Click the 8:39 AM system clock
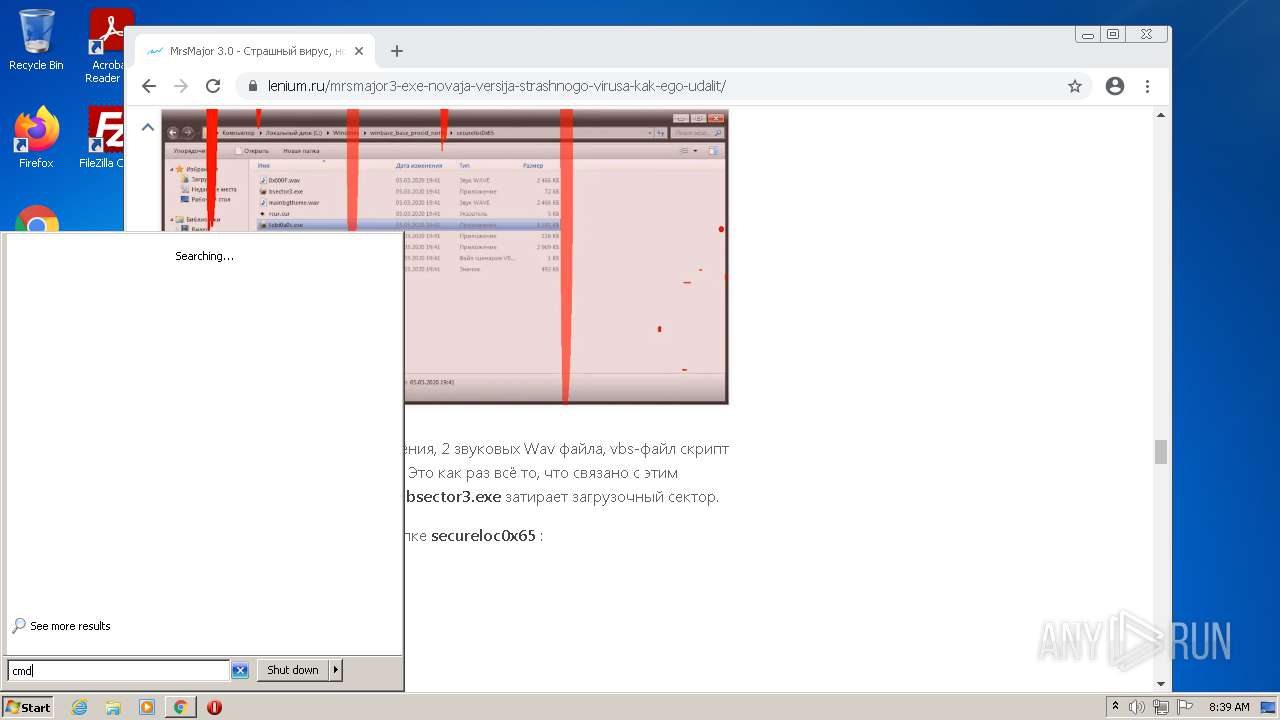Viewport: 1280px width, 720px height. pyautogui.click(x=1229, y=707)
